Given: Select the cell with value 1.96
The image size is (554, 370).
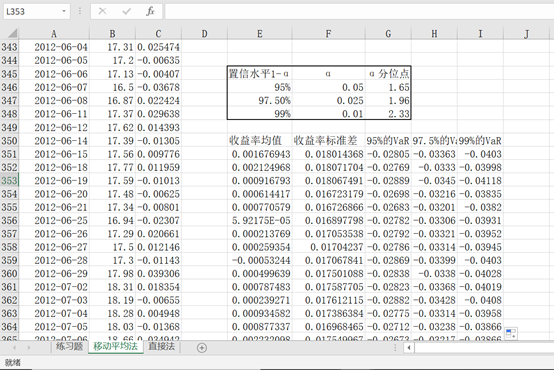Looking at the screenshot, I should (x=388, y=101).
